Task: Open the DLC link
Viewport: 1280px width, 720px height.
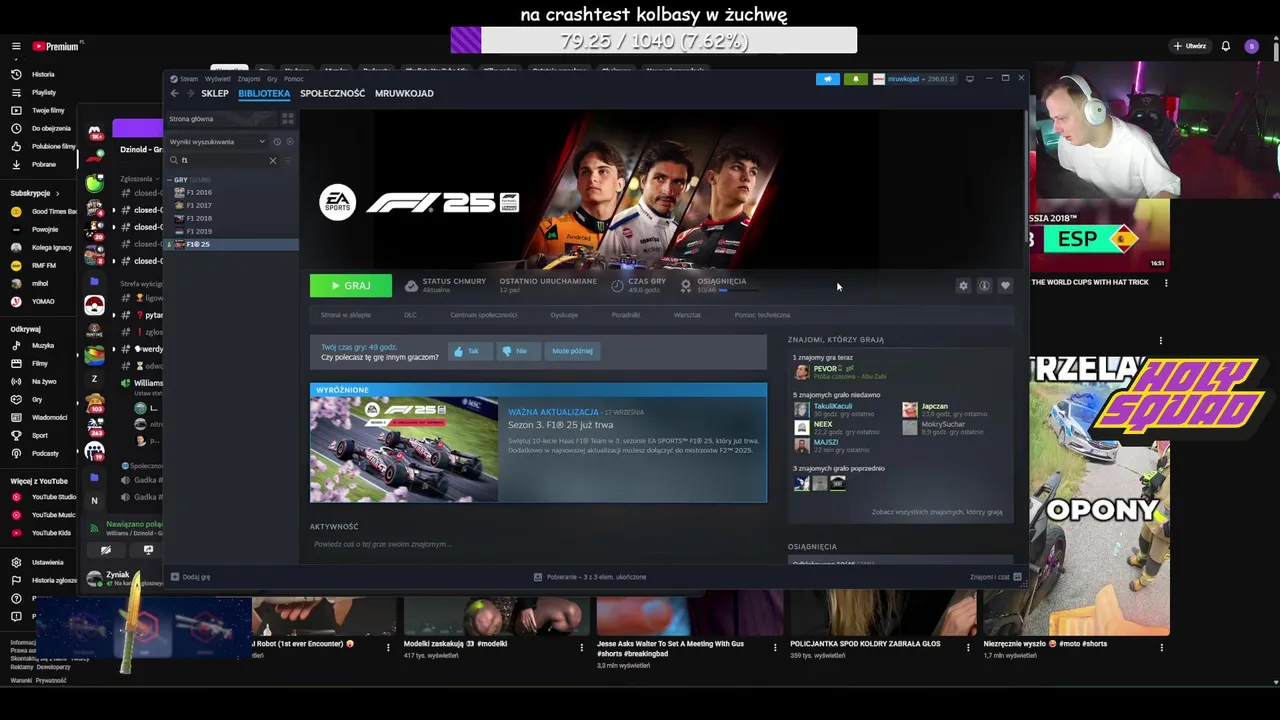Action: tap(410, 315)
